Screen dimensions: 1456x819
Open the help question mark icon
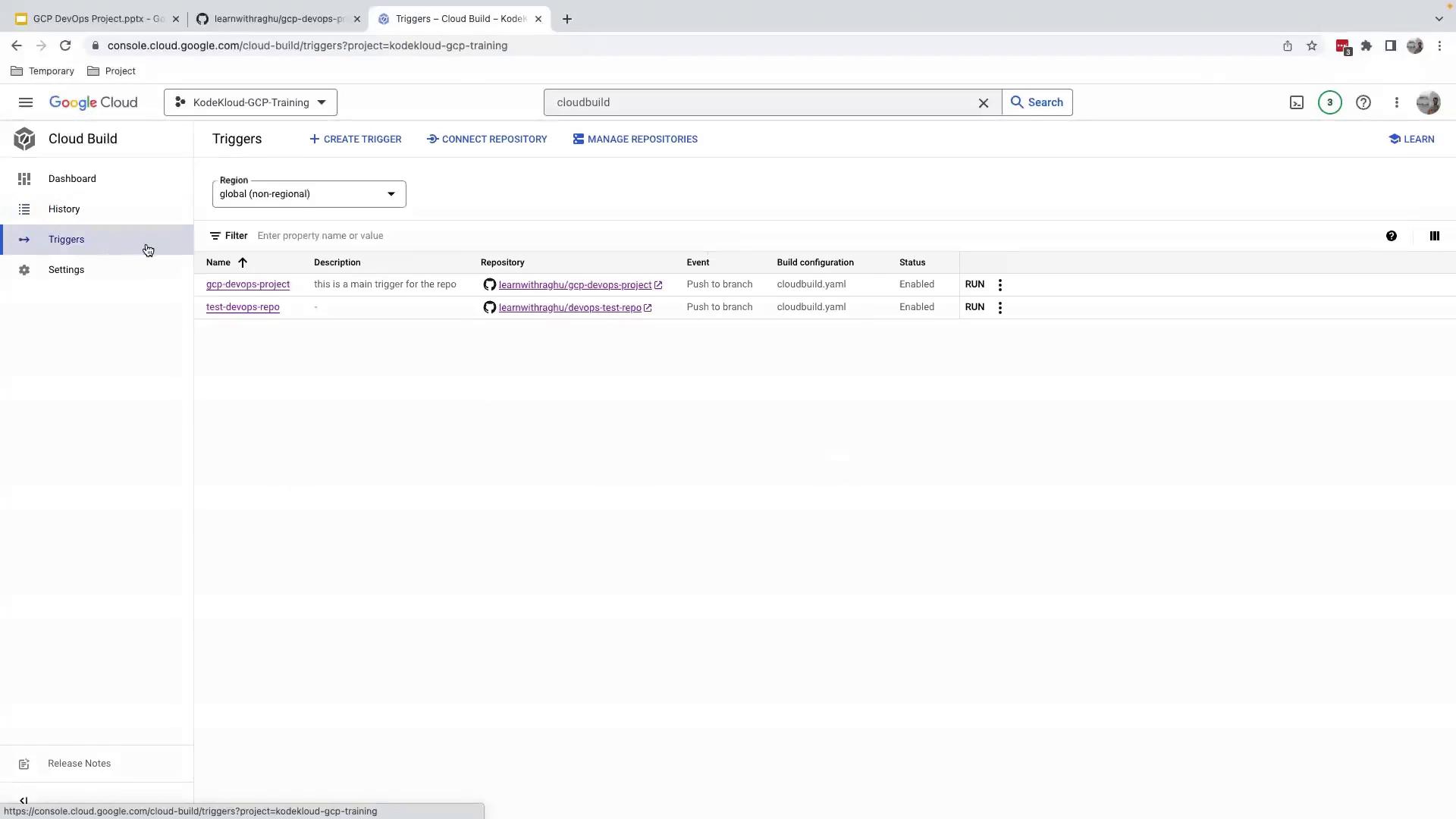[1363, 102]
